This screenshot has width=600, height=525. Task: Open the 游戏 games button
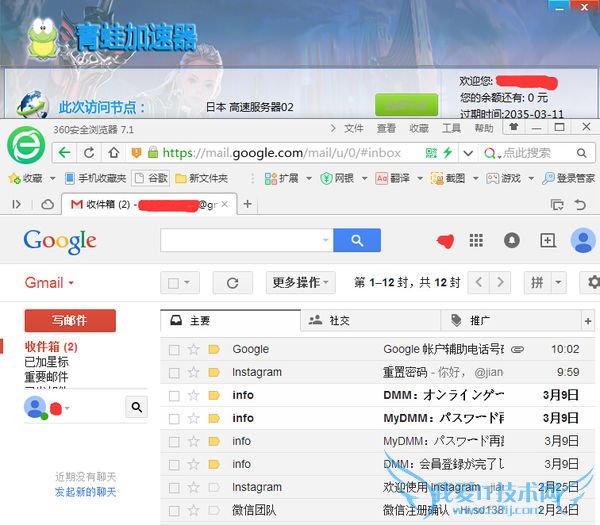(504, 178)
